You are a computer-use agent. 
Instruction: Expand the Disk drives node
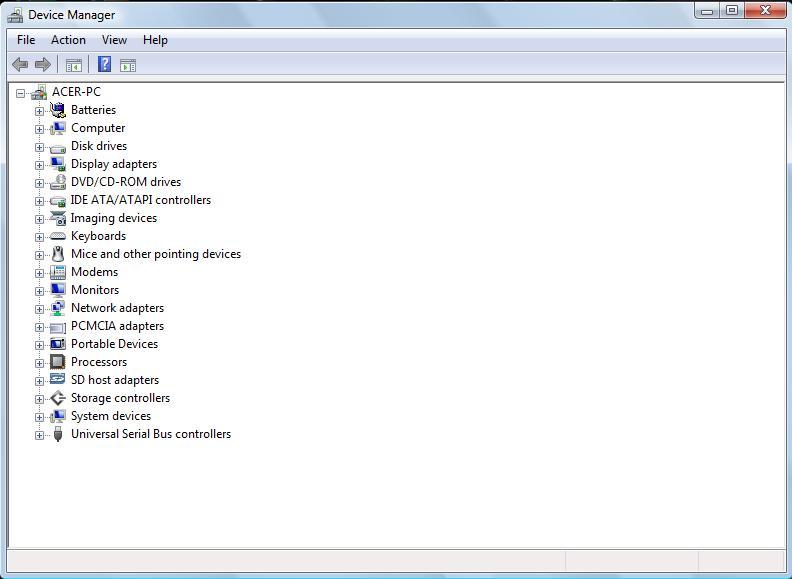(39, 146)
